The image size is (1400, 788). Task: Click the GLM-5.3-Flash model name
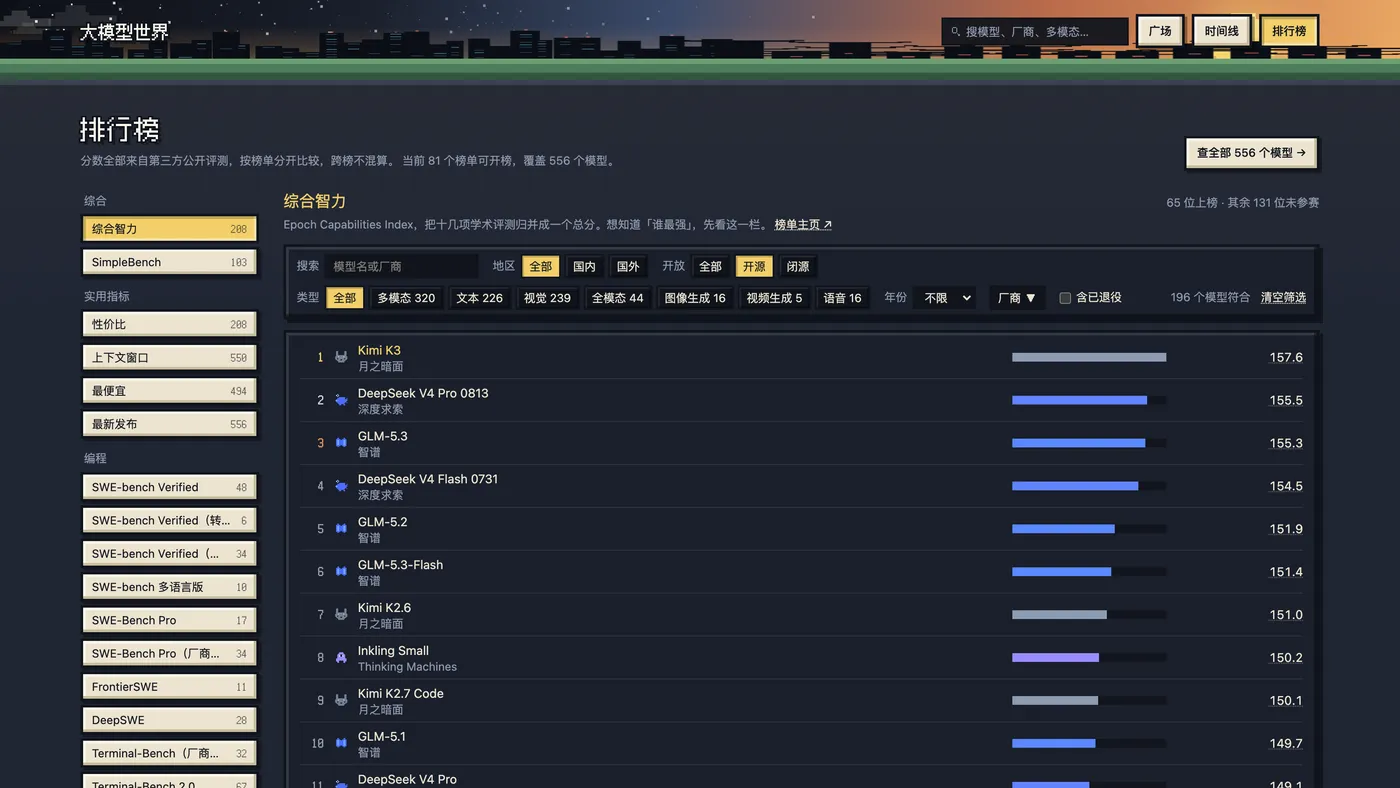(400, 565)
